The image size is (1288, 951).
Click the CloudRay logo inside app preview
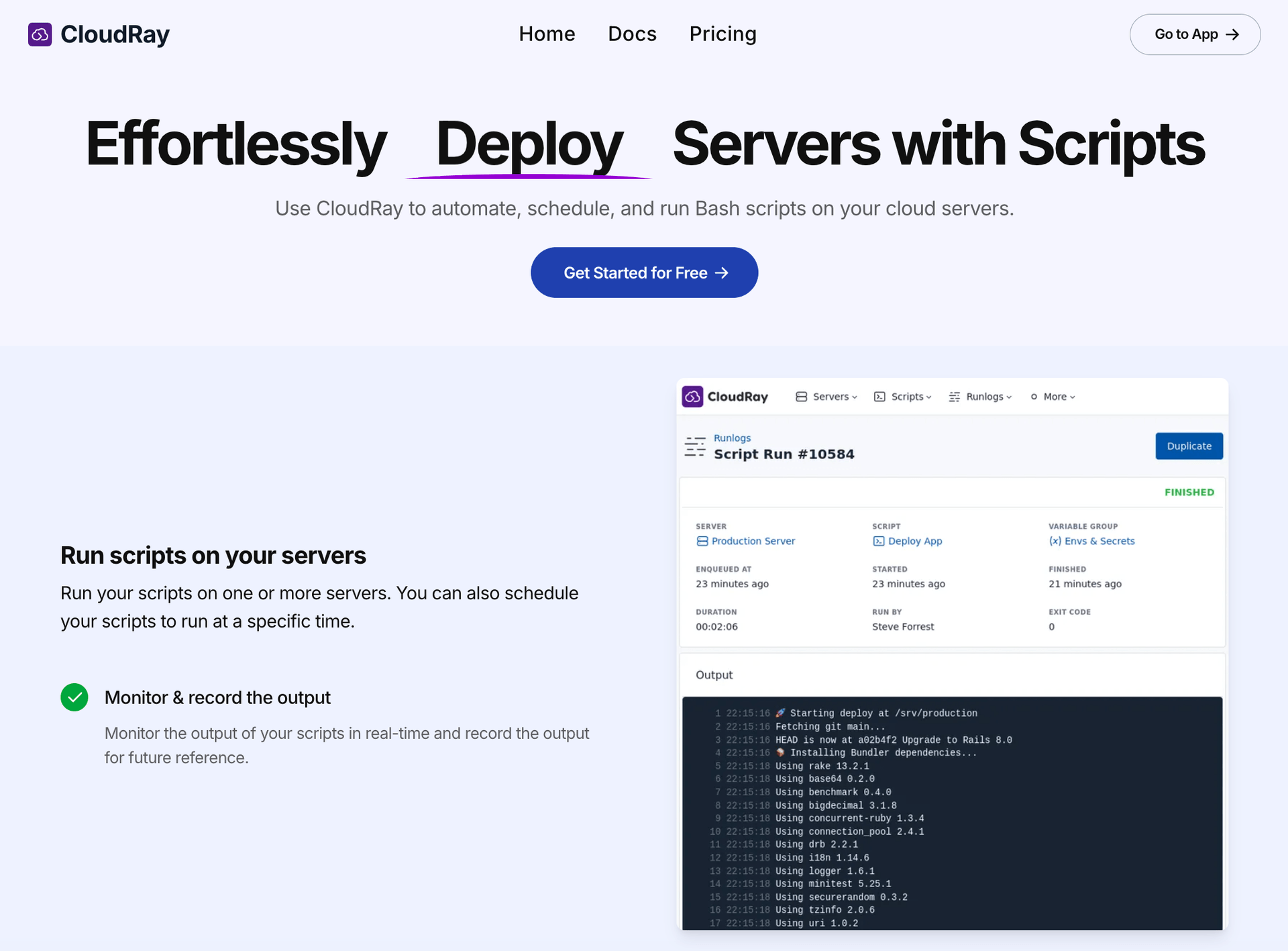(692, 397)
